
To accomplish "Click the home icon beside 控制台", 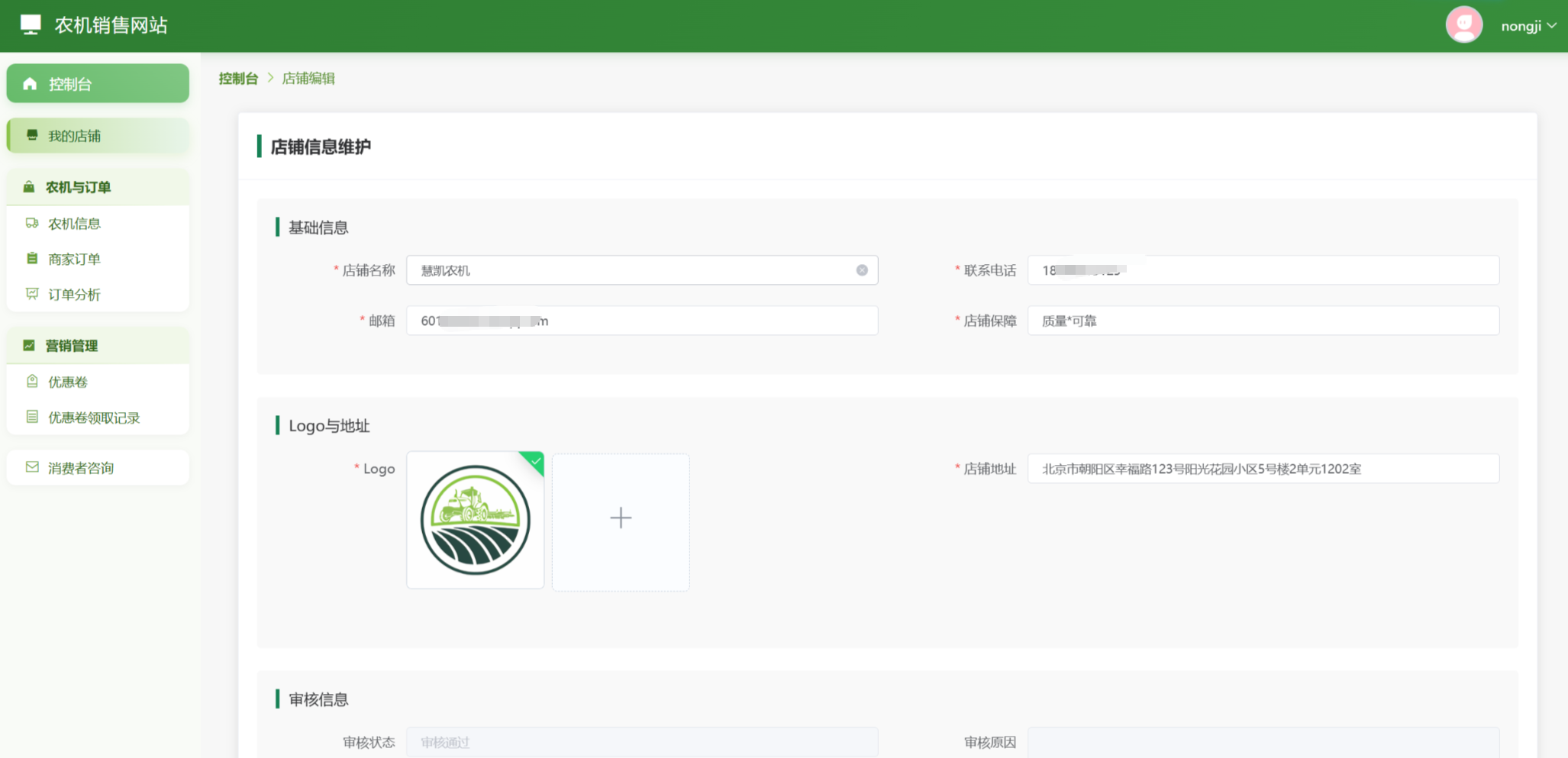I will [30, 84].
